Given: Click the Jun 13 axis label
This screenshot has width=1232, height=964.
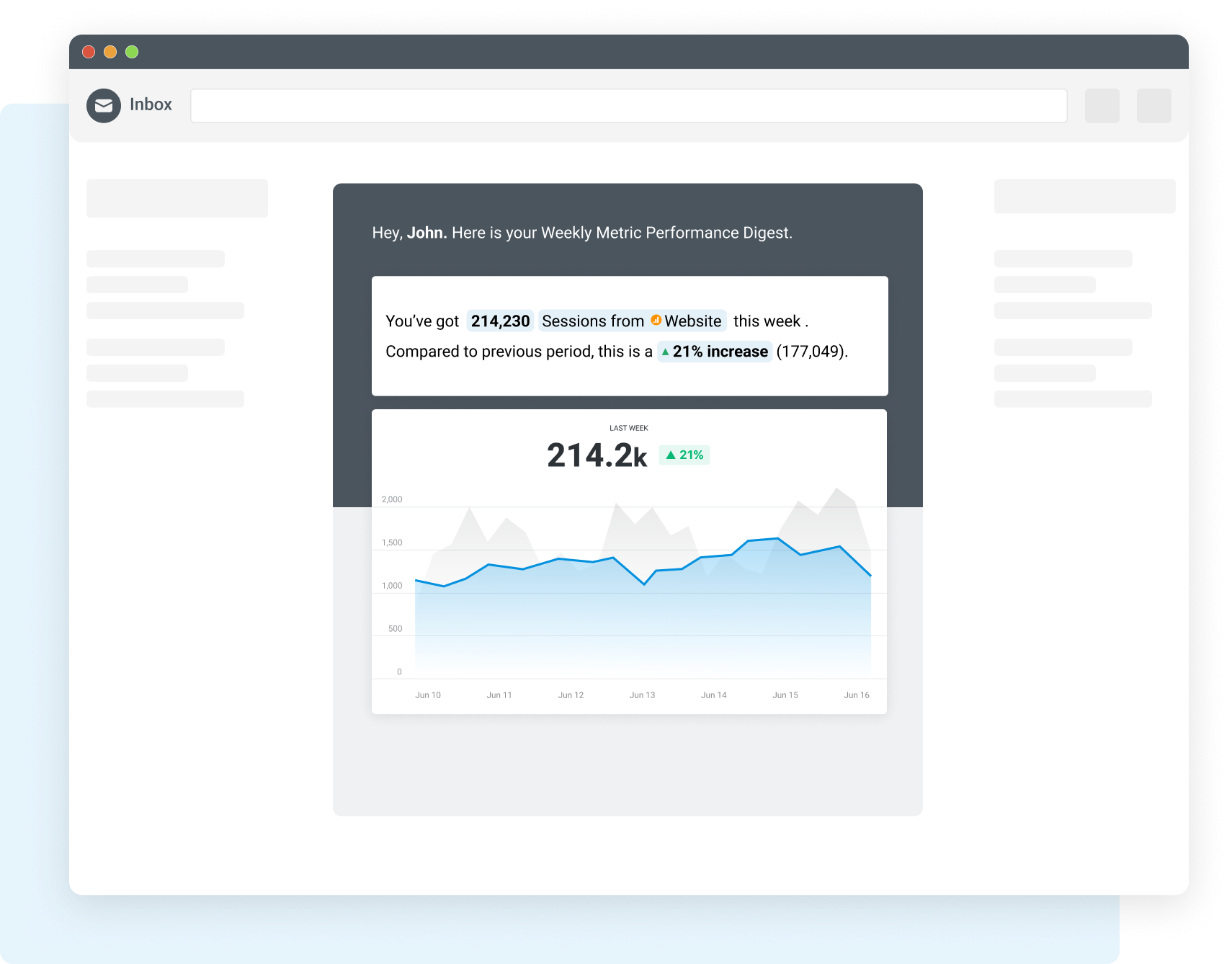Looking at the screenshot, I should click(x=641, y=695).
